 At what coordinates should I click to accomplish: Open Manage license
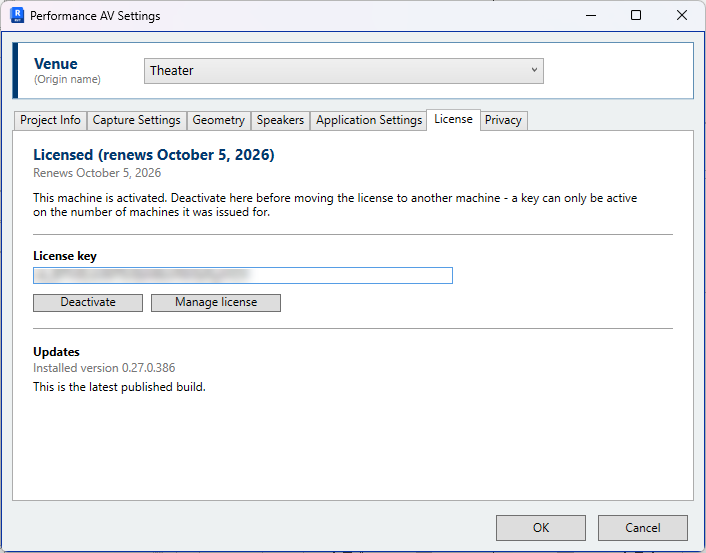[x=216, y=303]
